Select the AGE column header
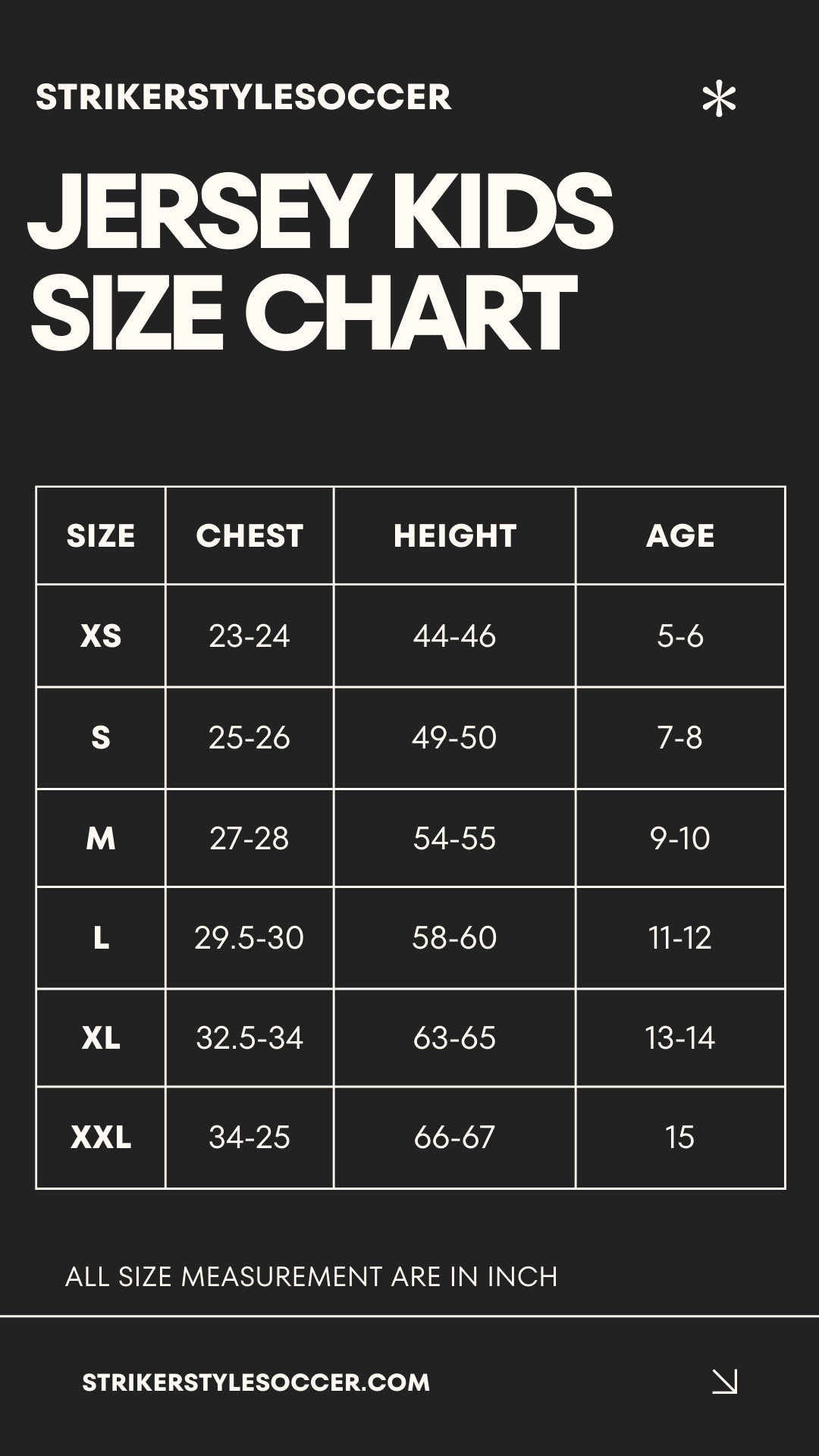Screen dimensions: 819x1456 tap(680, 536)
